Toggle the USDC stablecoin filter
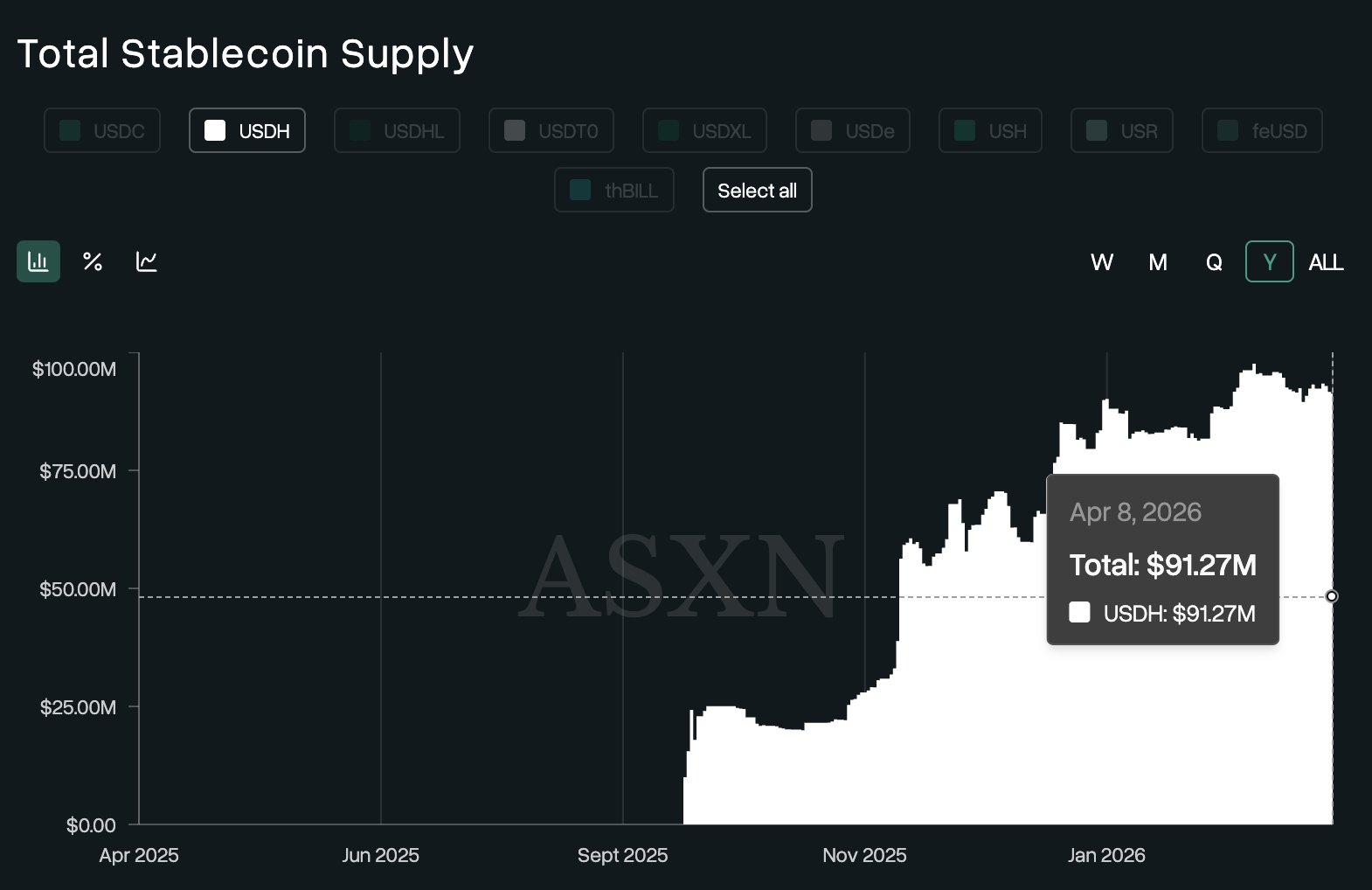 click(102, 131)
